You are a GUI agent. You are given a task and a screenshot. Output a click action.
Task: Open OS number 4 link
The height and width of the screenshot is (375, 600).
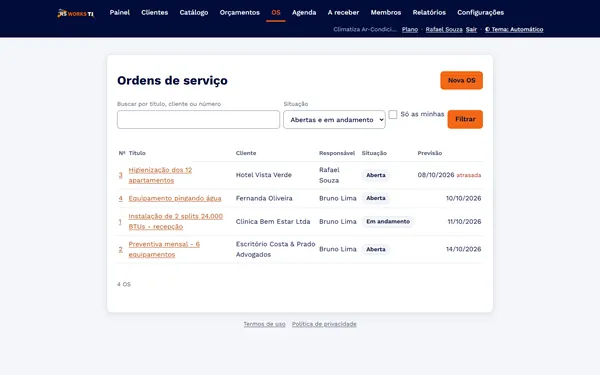[121, 198]
